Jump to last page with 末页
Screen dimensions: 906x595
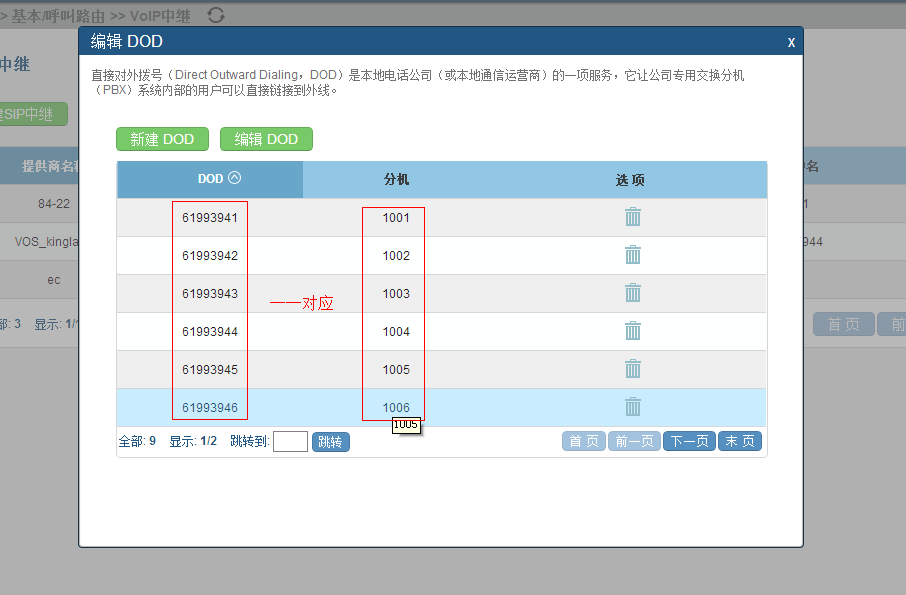click(x=740, y=441)
